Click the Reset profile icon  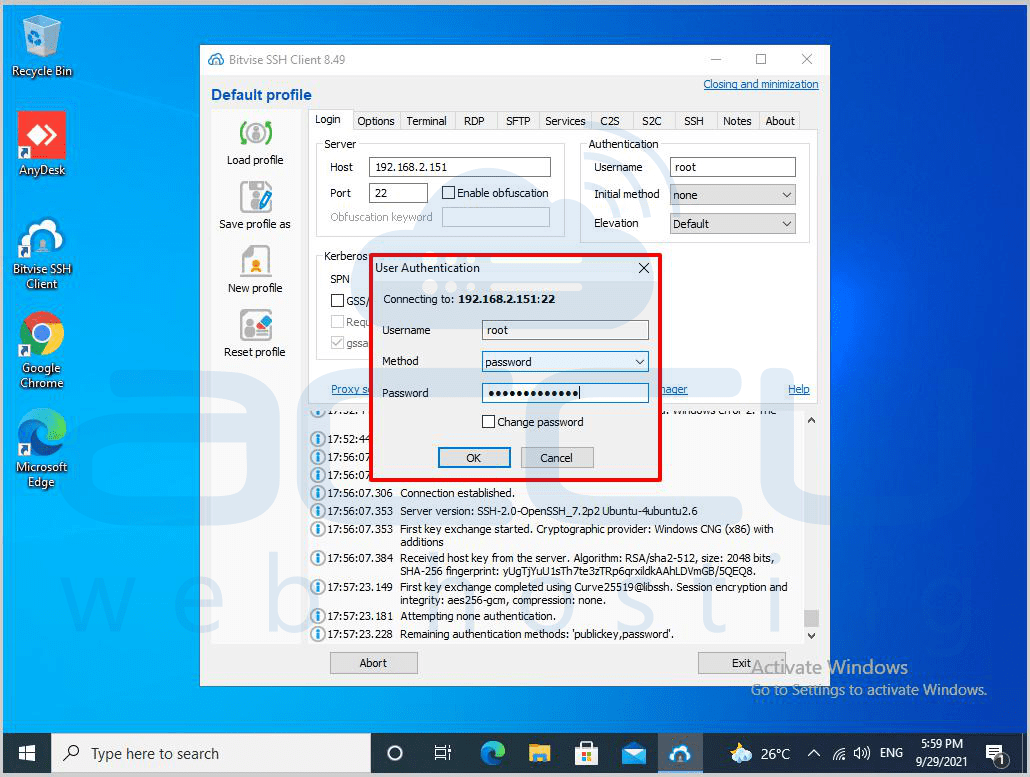coord(256,325)
